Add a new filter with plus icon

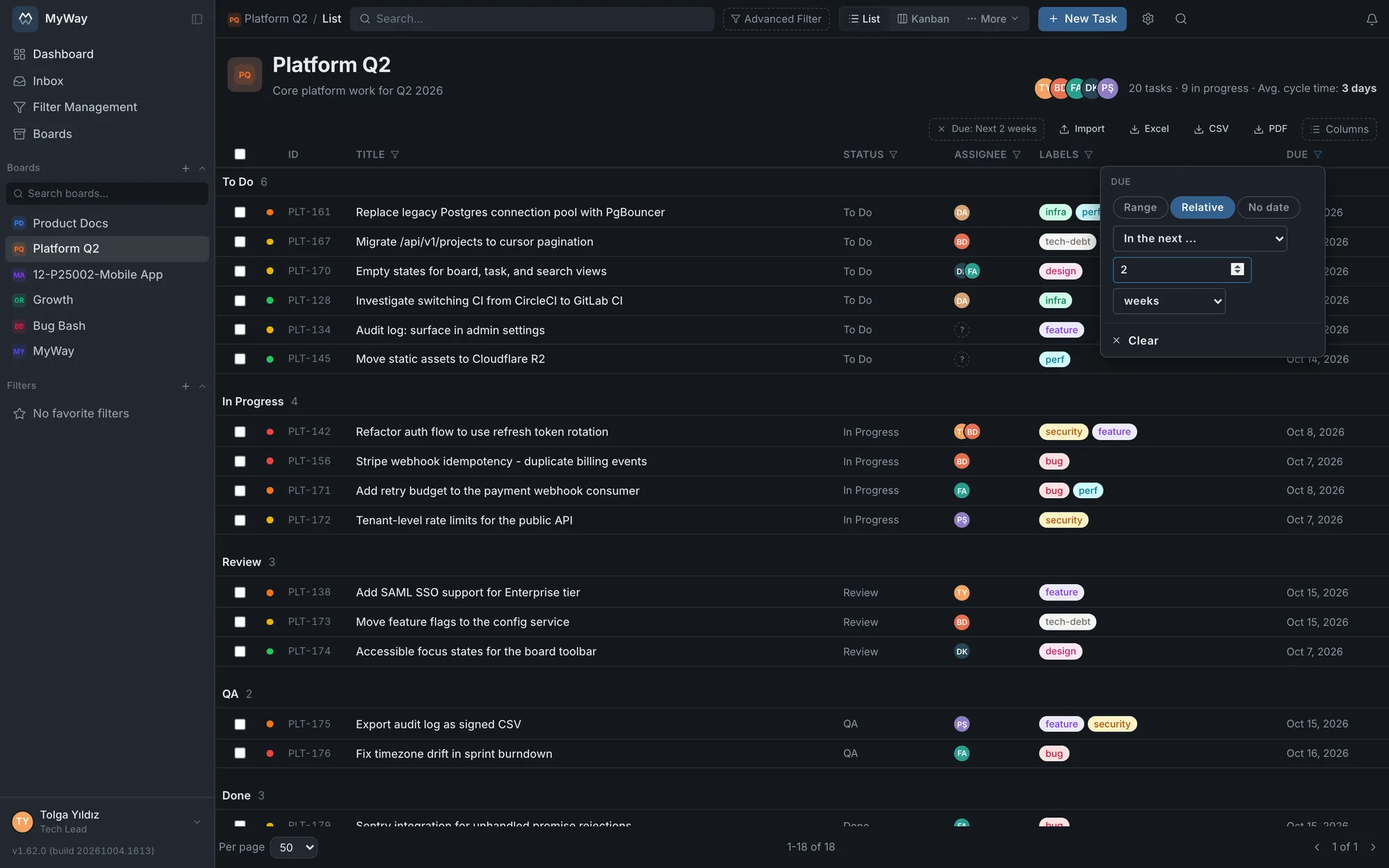pos(185,386)
